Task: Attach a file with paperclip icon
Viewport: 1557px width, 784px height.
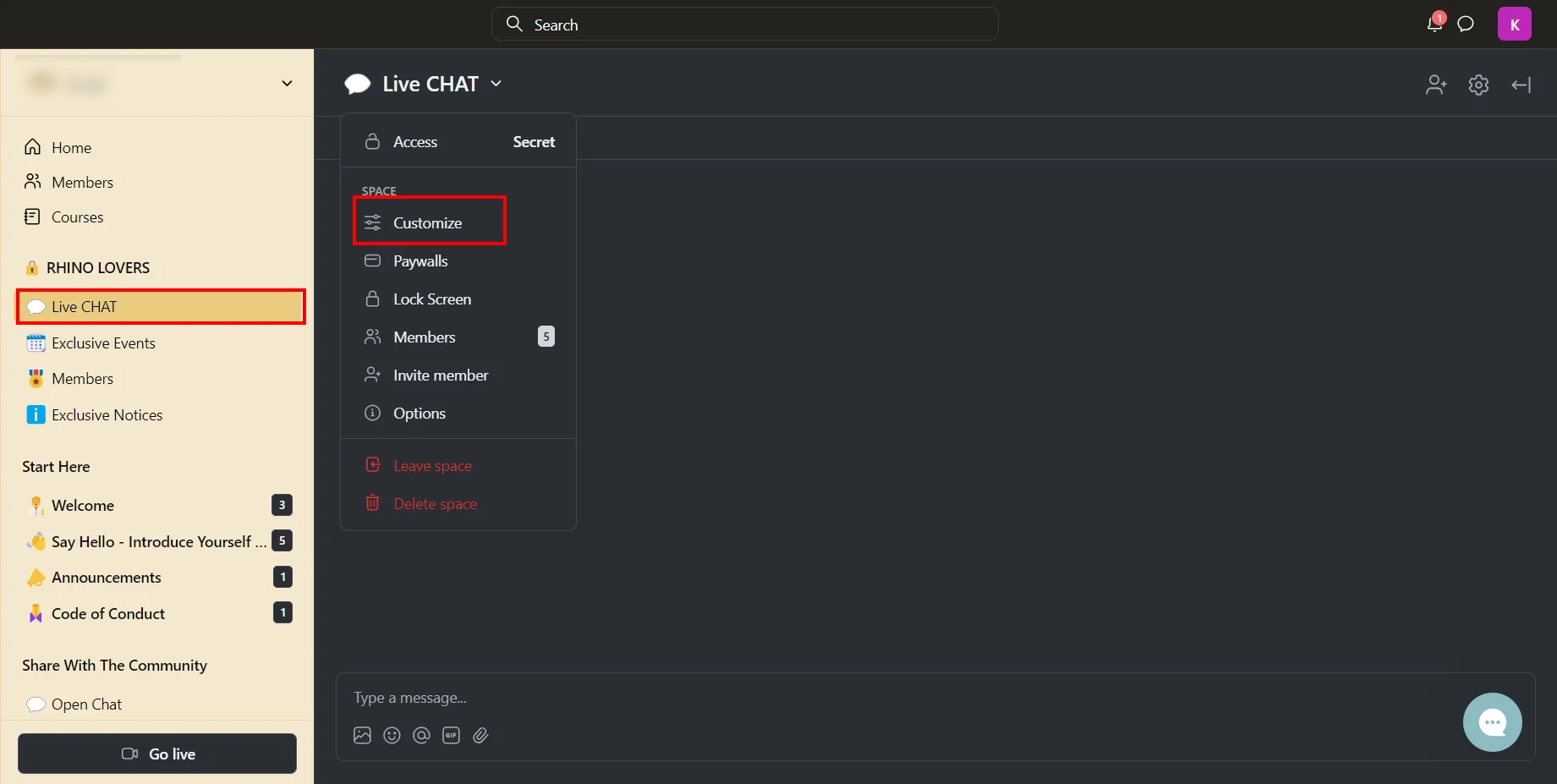Action: click(x=480, y=735)
